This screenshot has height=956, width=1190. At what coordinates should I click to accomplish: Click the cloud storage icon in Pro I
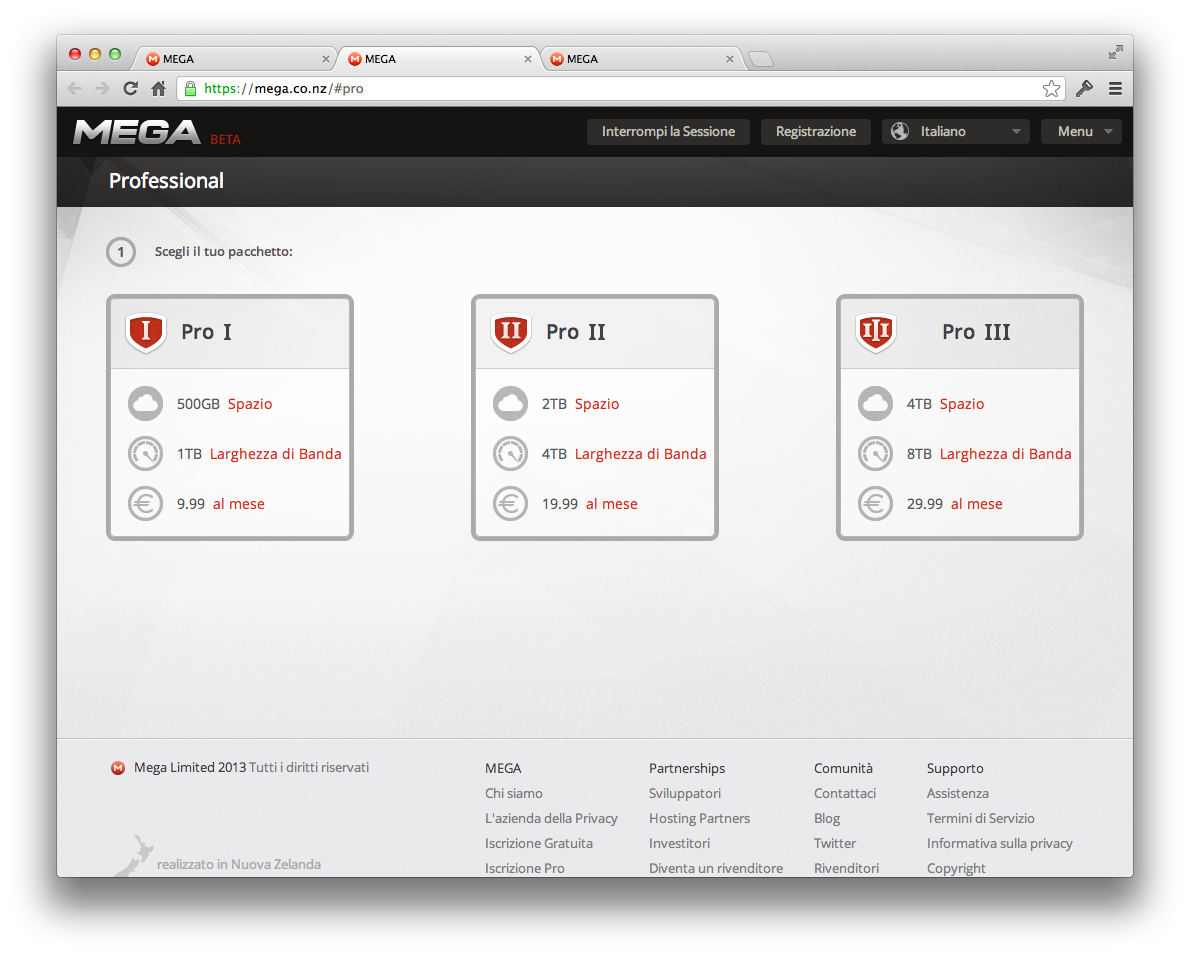146,404
